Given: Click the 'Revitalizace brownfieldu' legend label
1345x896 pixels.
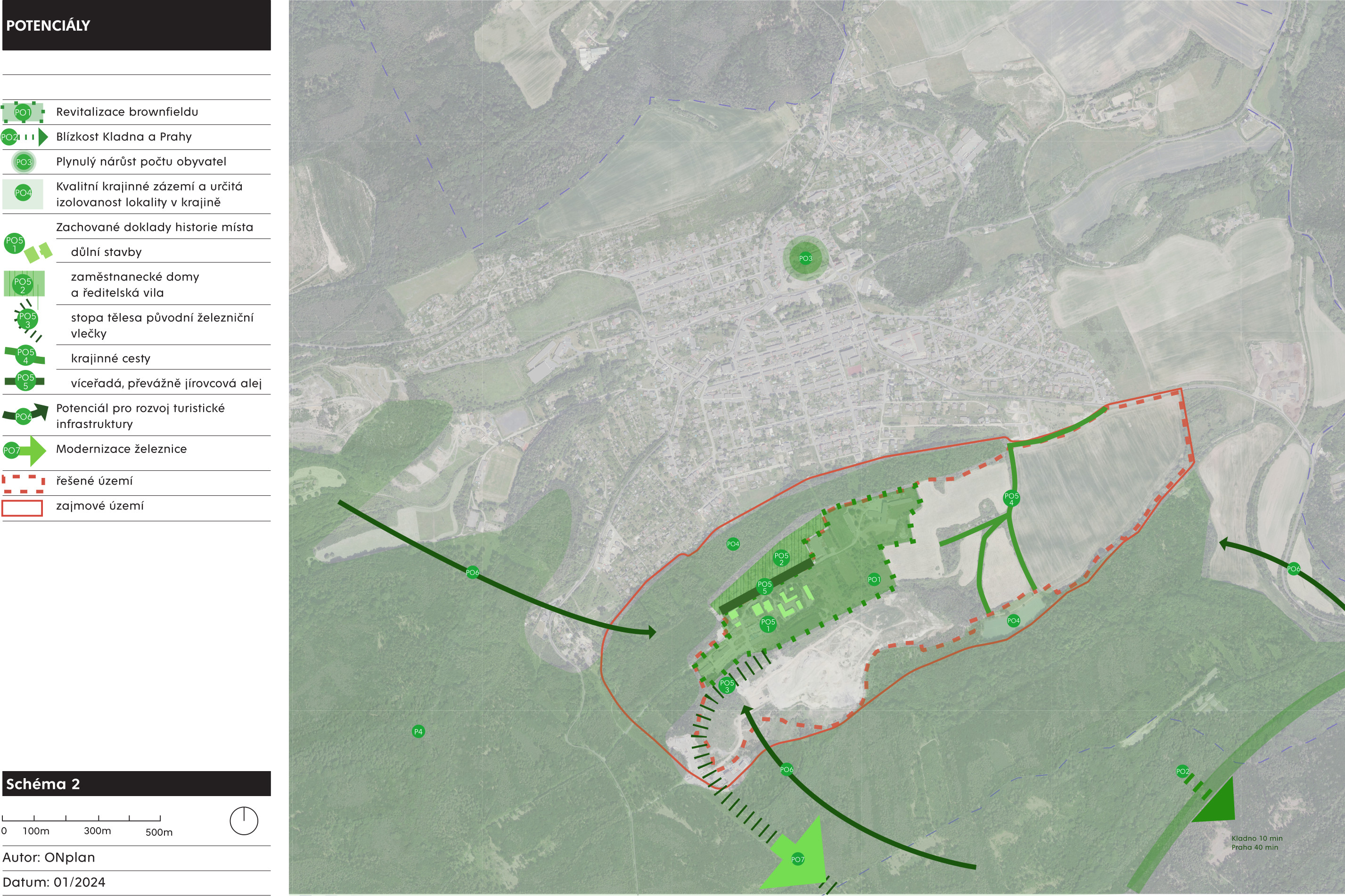Looking at the screenshot, I should coord(127,112).
